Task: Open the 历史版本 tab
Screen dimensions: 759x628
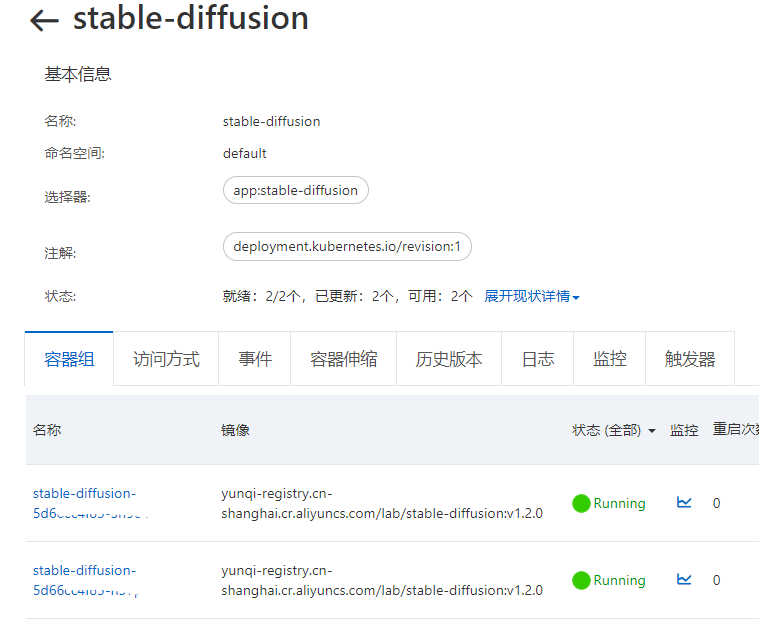Action: (449, 359)
